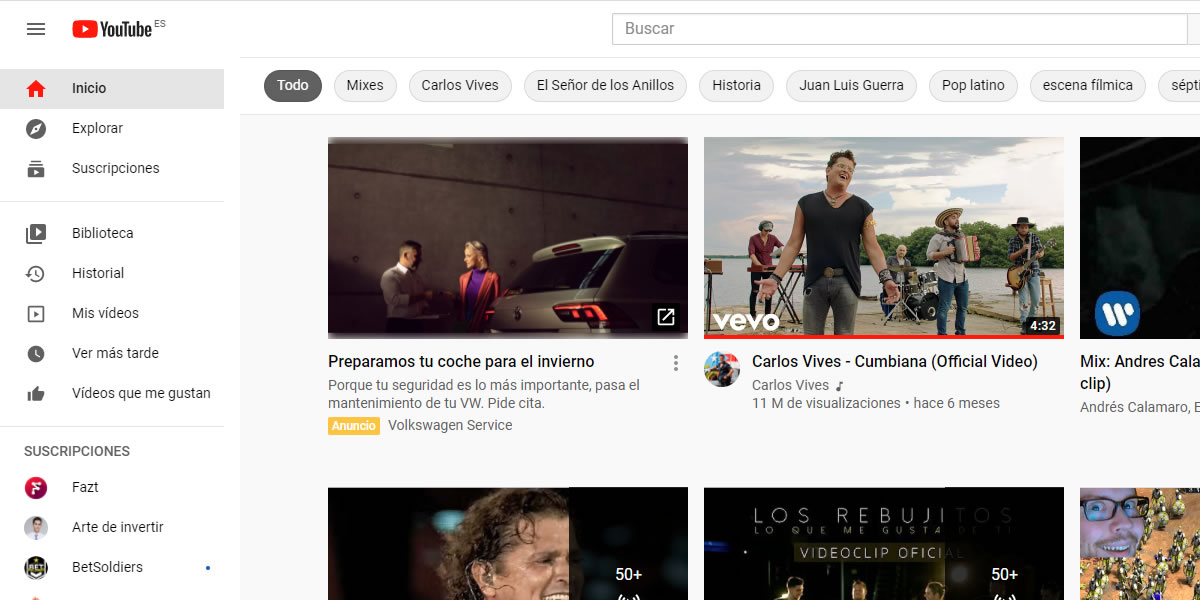The height and width of the screenshot is (600, 1200).
Task: Click the Fazt channel avatar
Action: click(x=36, y=487)
